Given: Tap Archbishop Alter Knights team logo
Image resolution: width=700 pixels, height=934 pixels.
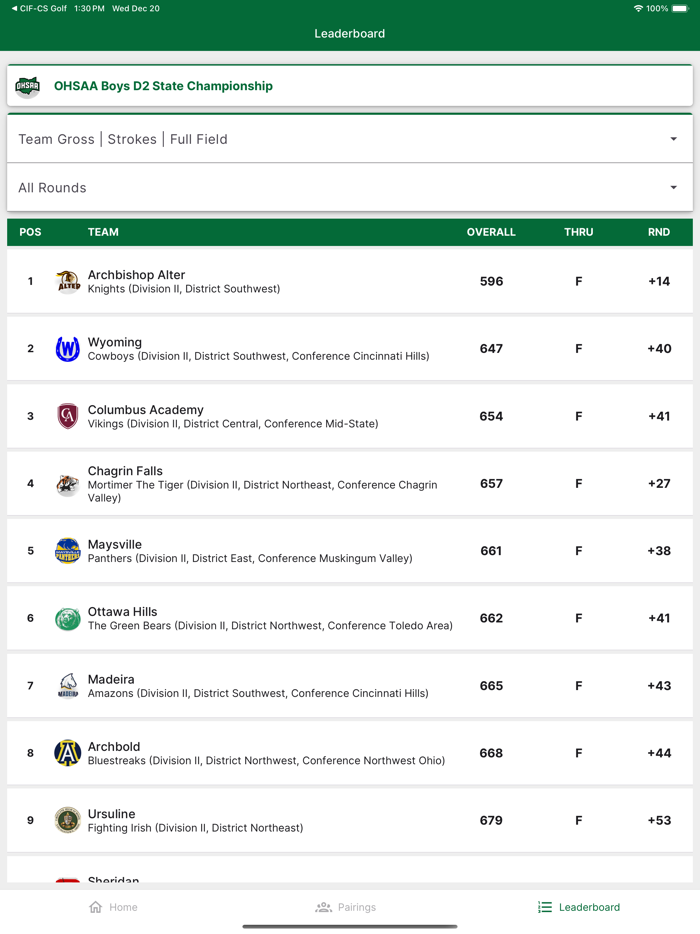Looking at the screenshot, I should coord(67,282).
